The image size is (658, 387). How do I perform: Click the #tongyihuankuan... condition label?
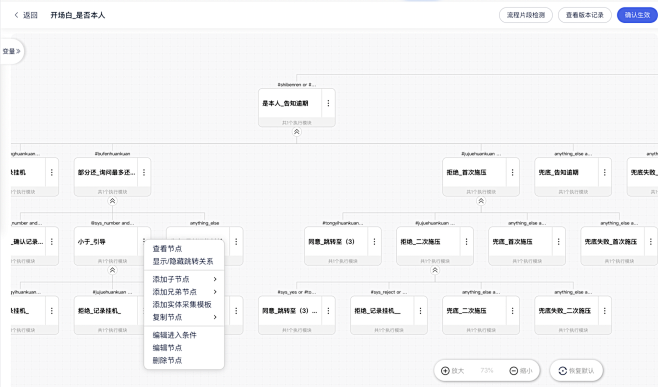click(343, 223)
